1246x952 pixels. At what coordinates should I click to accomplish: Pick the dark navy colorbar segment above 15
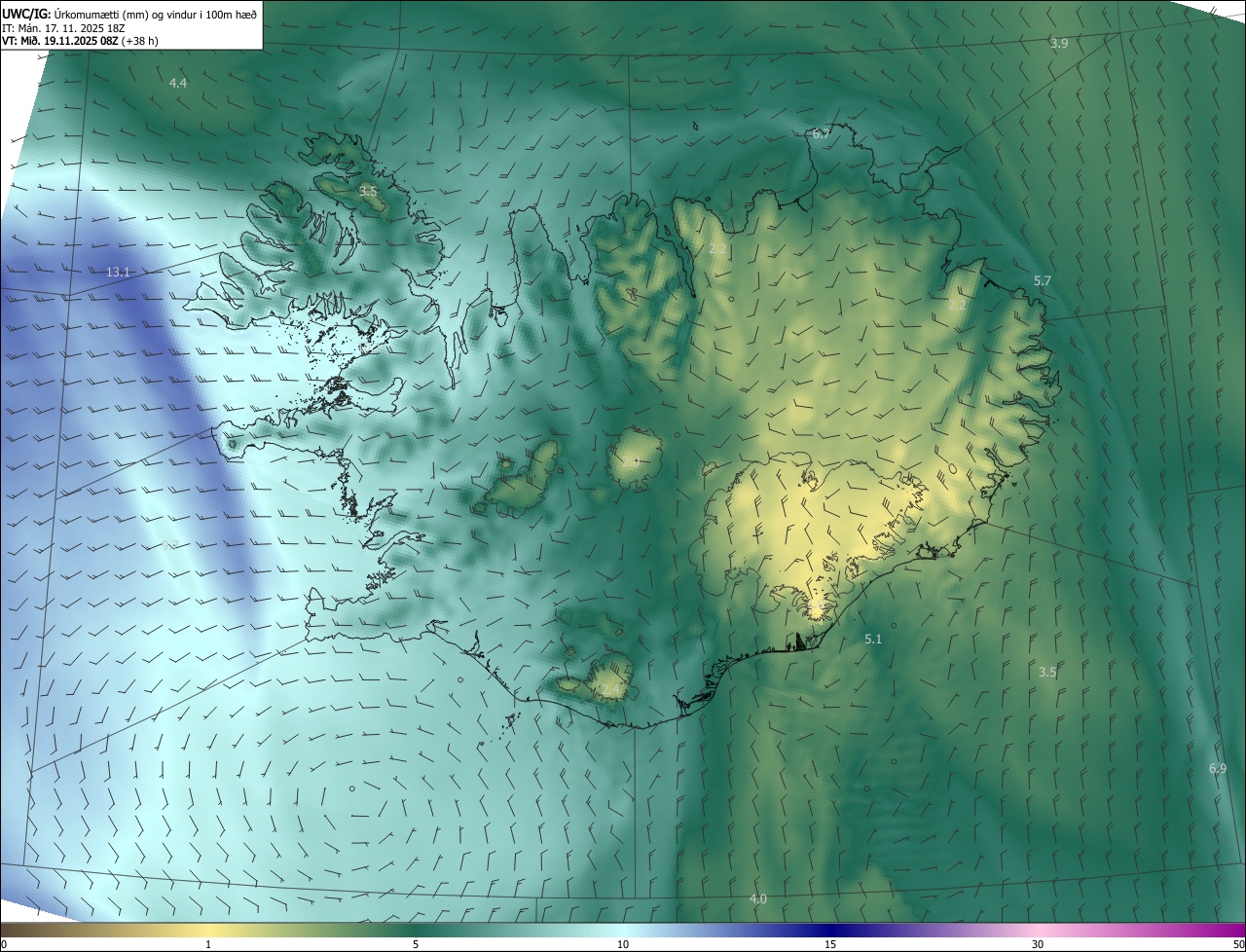pyautogui.click(x=830, y=931)
